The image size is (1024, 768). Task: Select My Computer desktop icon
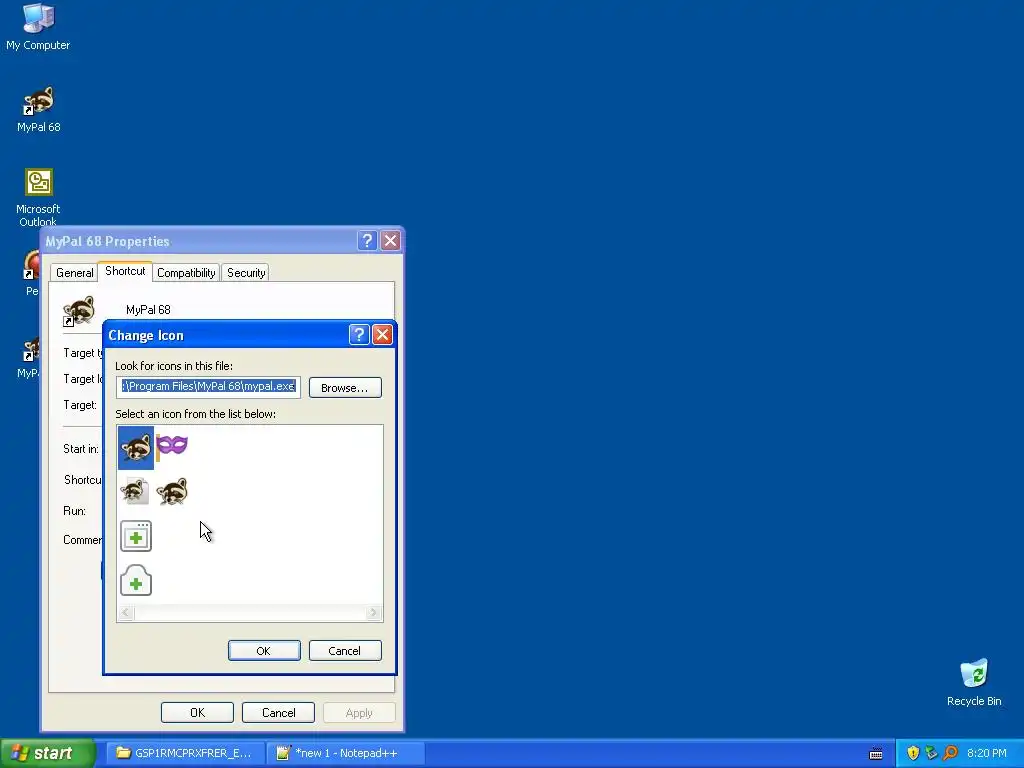click(38, 27)
